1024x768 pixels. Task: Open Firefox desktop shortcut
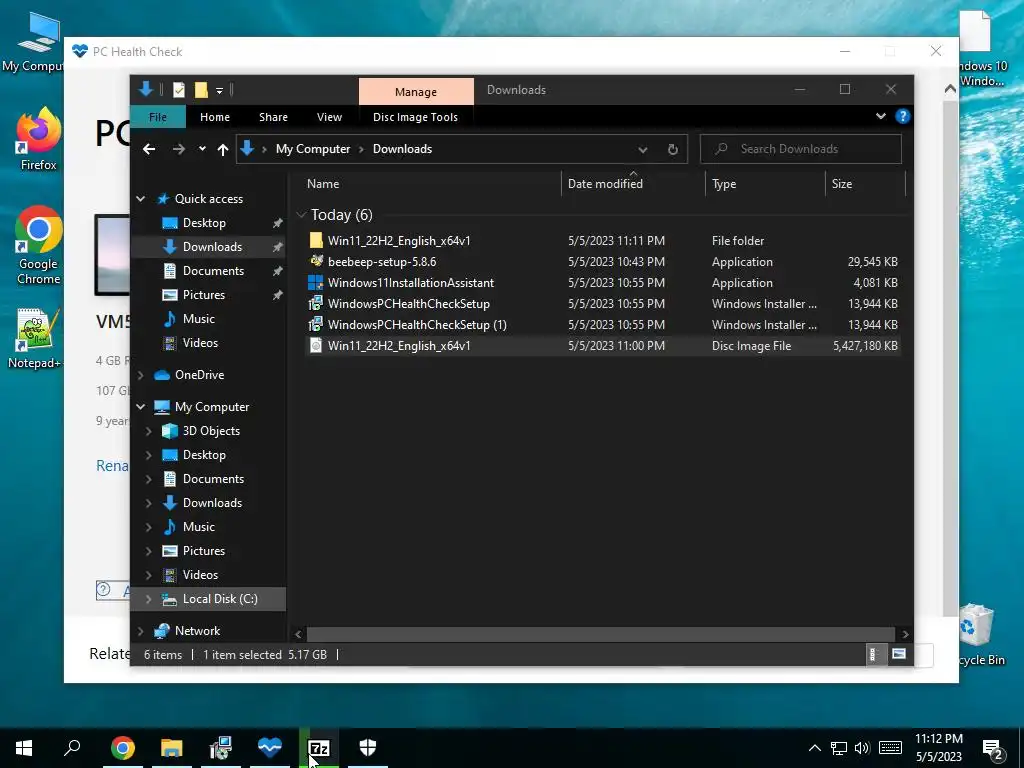[x=39, y=139]
